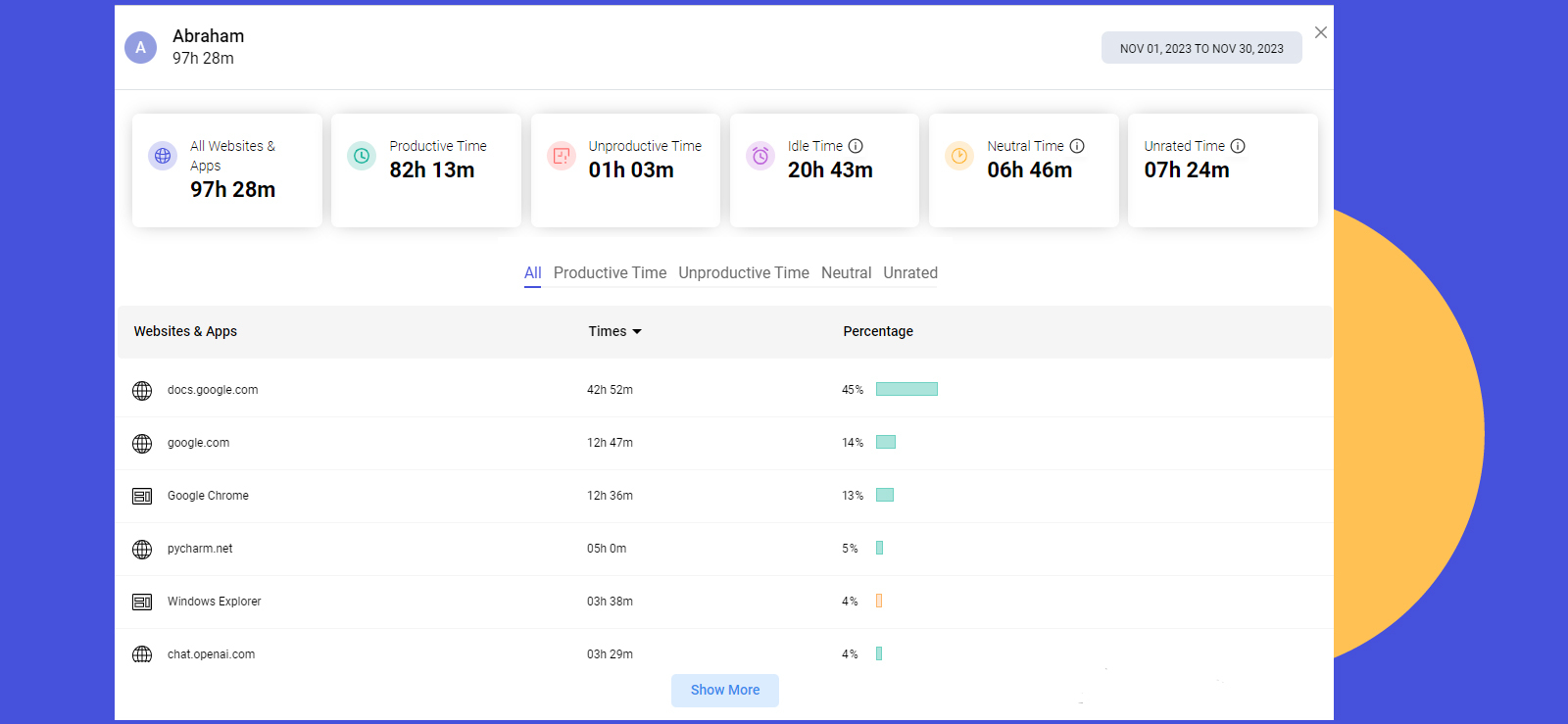
Task: Open the Unrated Time info icon
Action: [1238, 146]
